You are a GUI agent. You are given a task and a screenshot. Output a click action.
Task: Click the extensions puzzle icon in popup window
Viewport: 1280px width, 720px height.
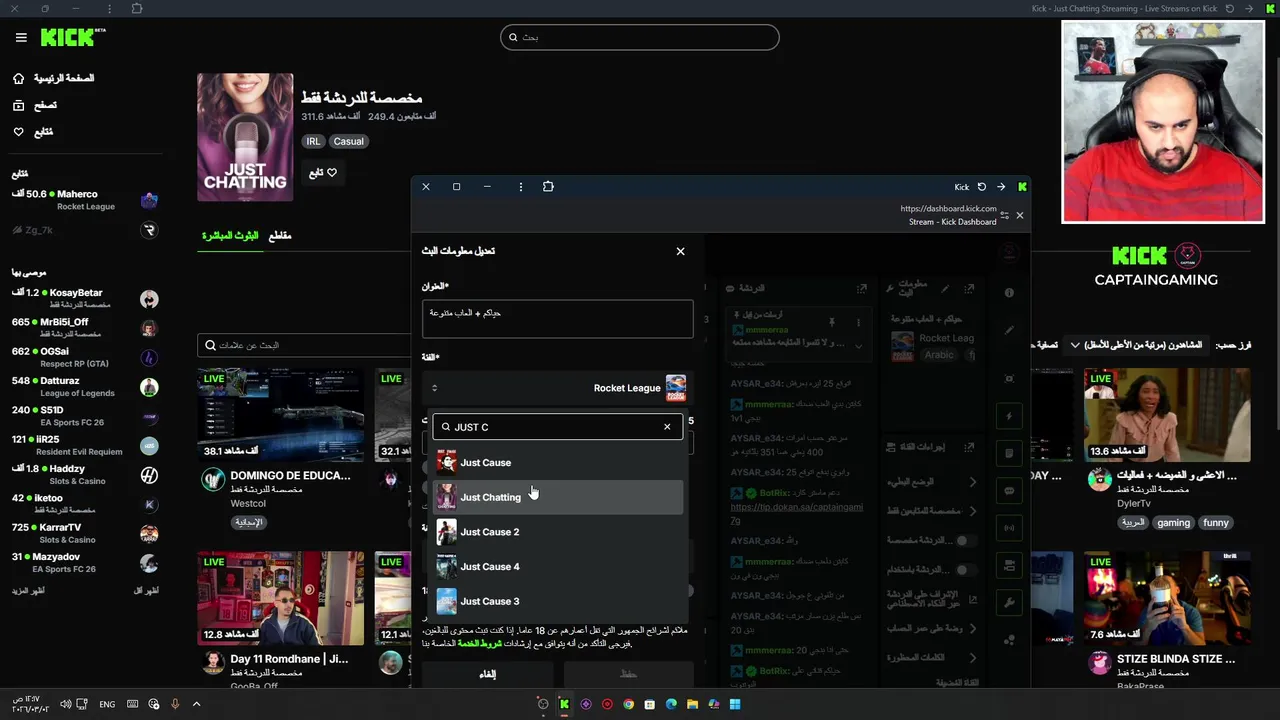point(548,187)
